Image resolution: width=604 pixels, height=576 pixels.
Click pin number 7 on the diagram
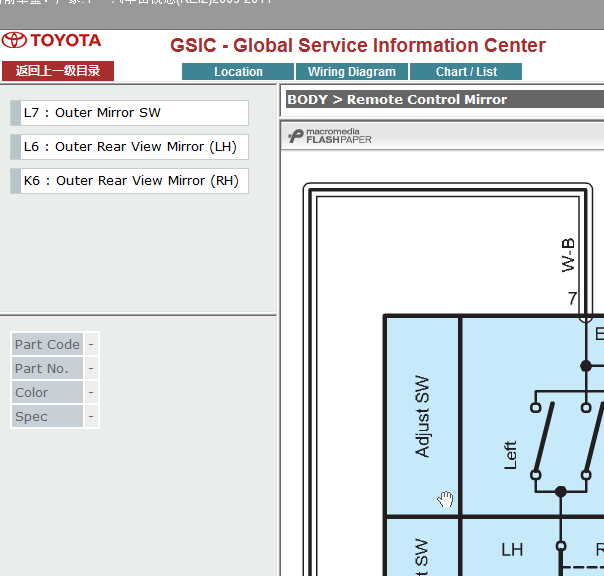(x=572, y=298)
